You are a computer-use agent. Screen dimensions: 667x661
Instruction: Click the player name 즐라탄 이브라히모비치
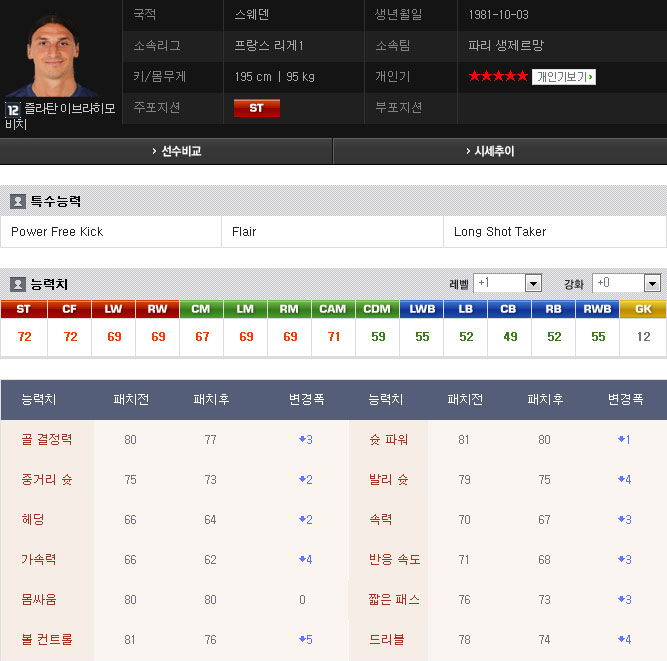(60, 116)
